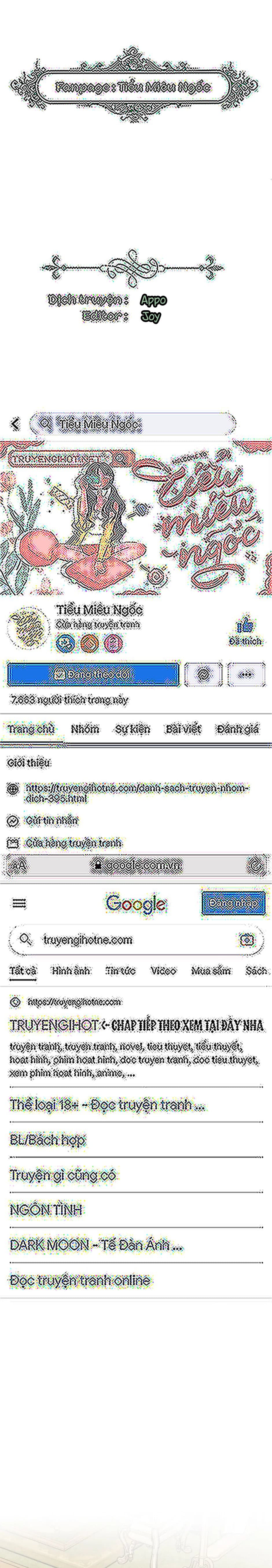Select the Đánh giá tab
Viewport: 272px width, 1568px height.
(x=237, y=728)
